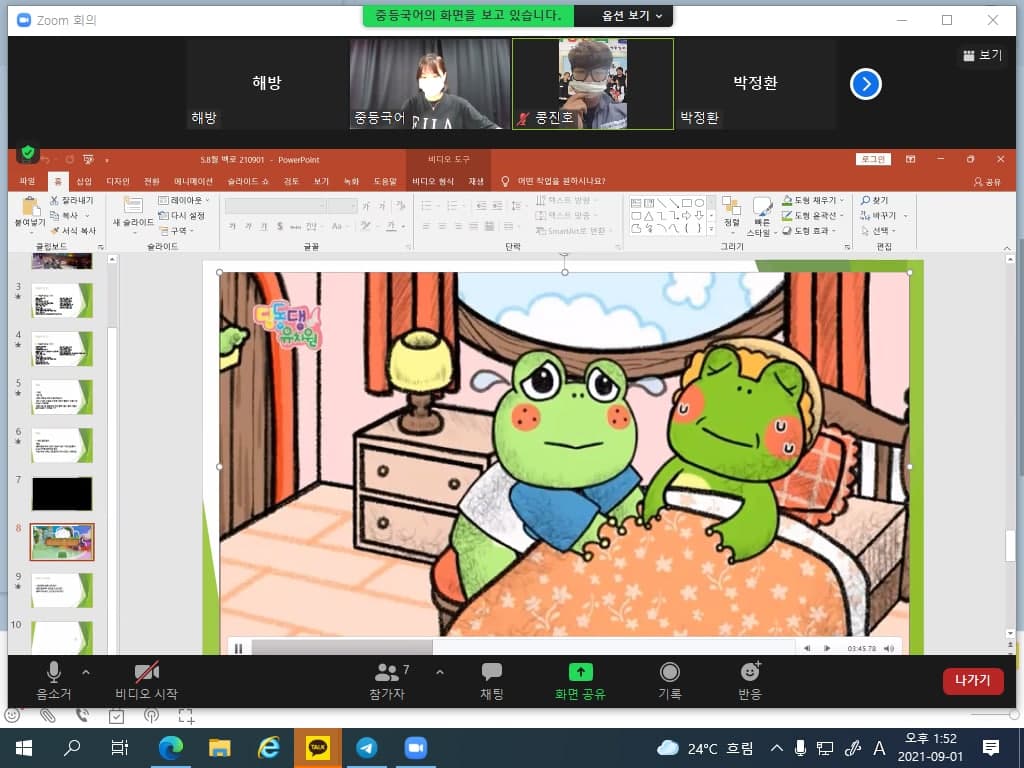
Task: Open Microsoft Edge from taskbar
Action: click(x=171, y=748)
